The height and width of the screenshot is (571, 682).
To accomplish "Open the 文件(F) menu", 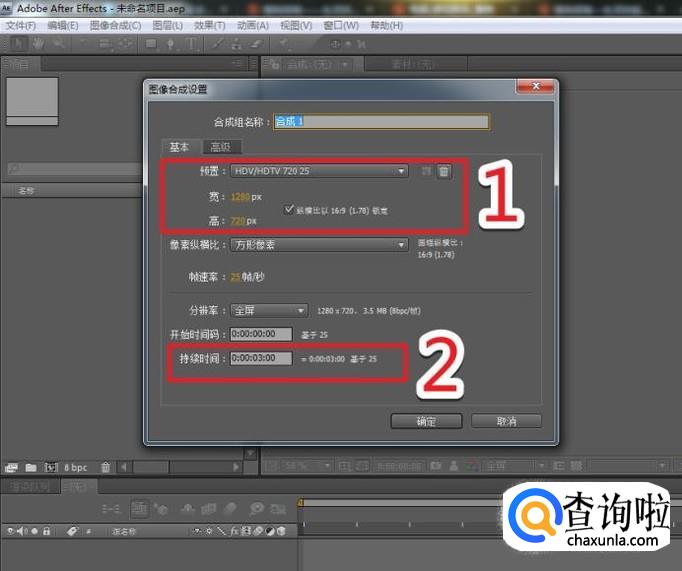I will pos(20,26).
